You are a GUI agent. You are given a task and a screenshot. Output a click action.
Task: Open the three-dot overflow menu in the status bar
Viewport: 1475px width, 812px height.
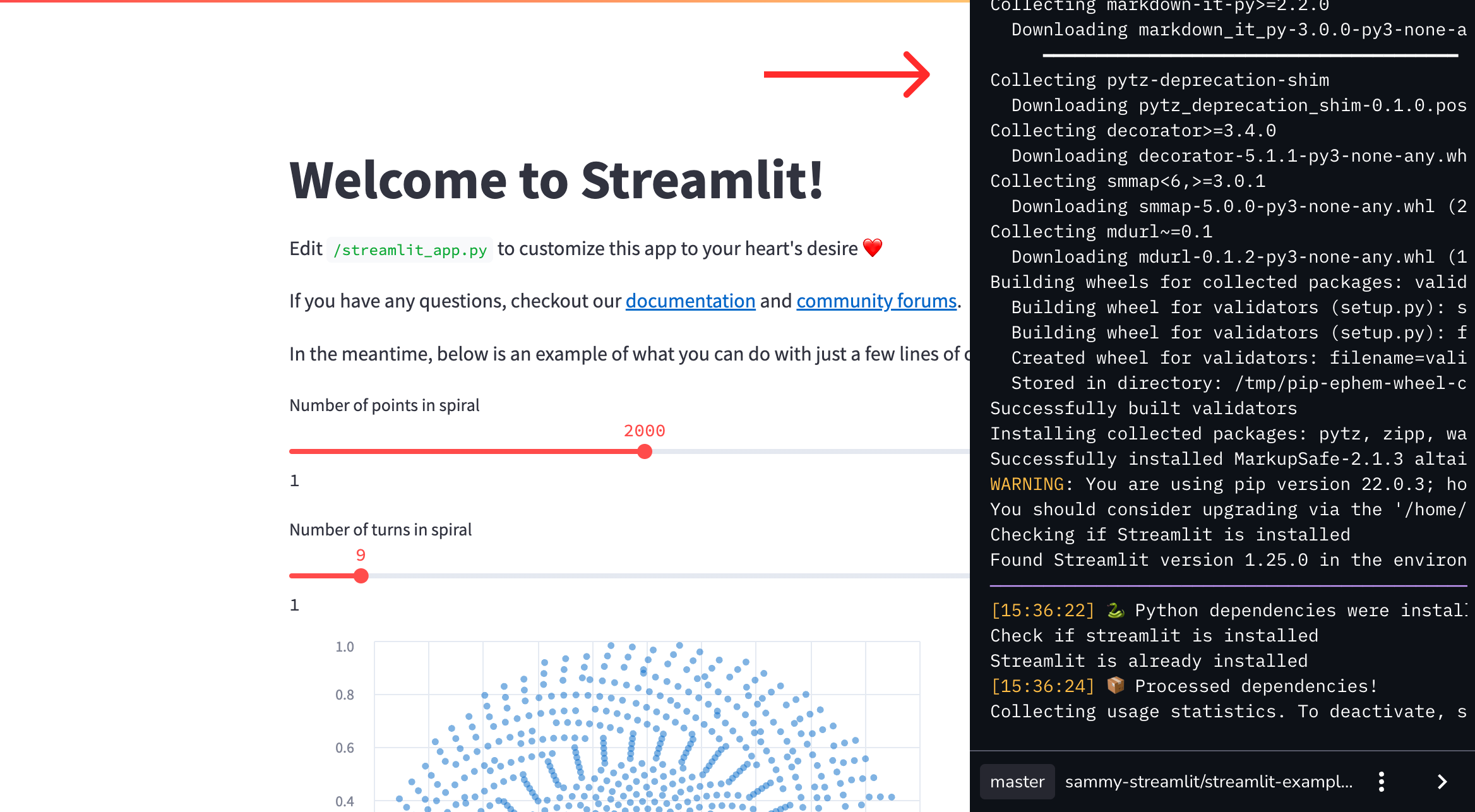(1381, 782)
